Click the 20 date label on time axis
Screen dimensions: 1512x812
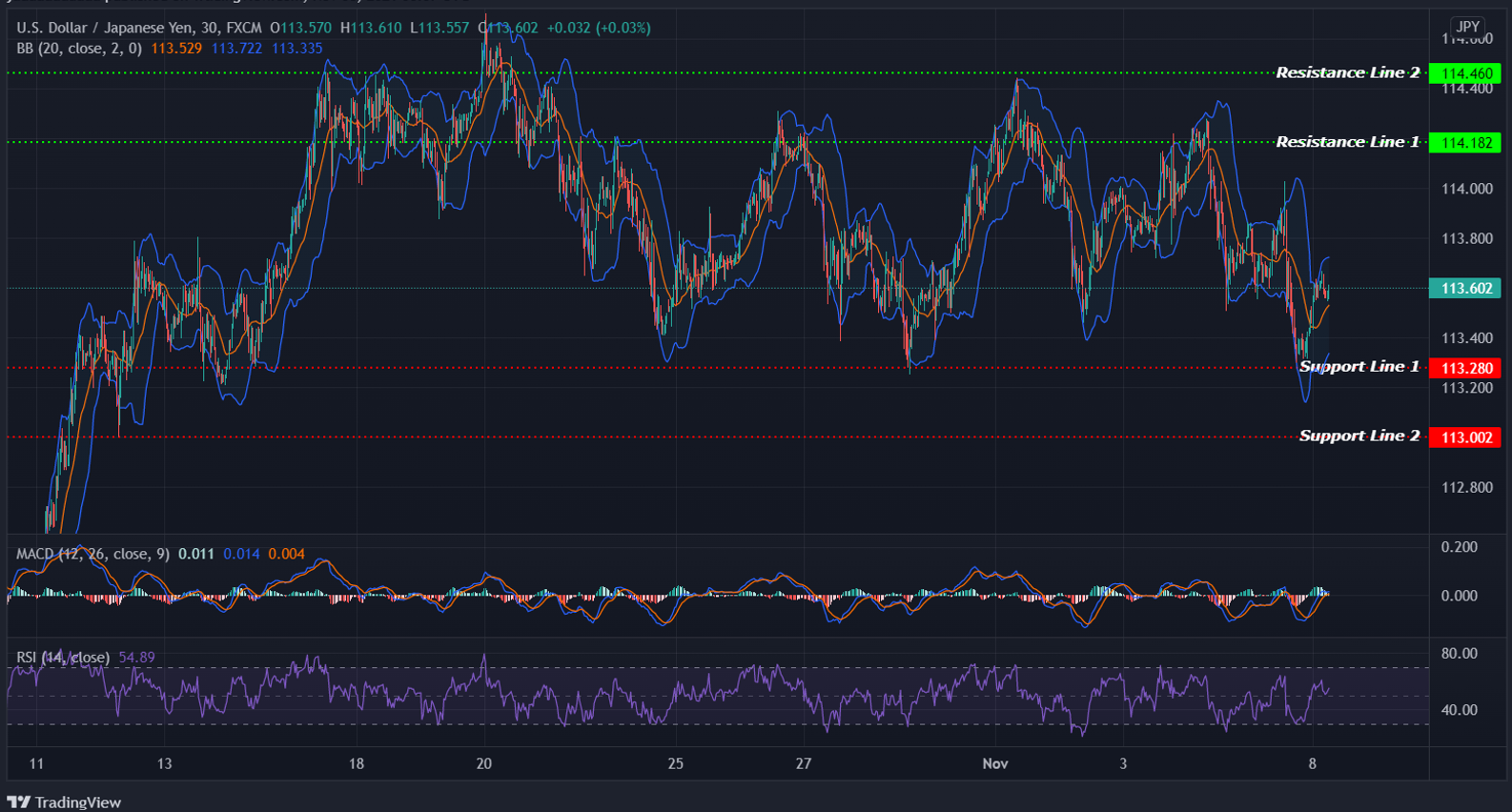483,763
